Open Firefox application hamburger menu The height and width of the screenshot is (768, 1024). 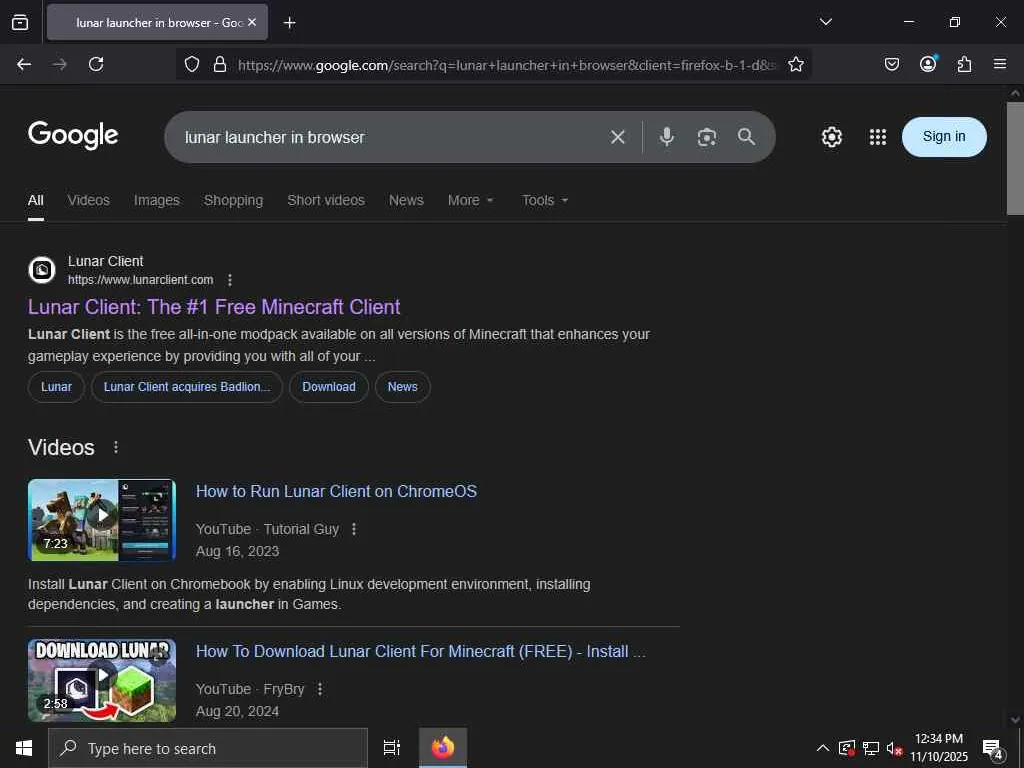[1000, 64]
